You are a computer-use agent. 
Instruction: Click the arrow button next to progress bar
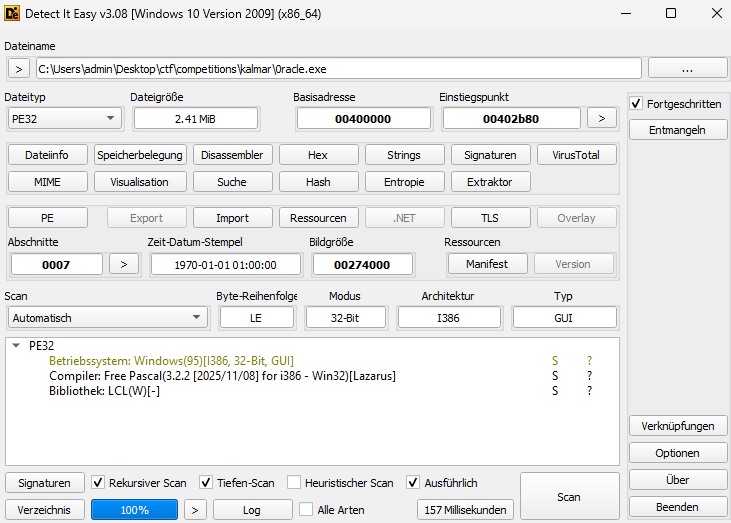[197, 510]
